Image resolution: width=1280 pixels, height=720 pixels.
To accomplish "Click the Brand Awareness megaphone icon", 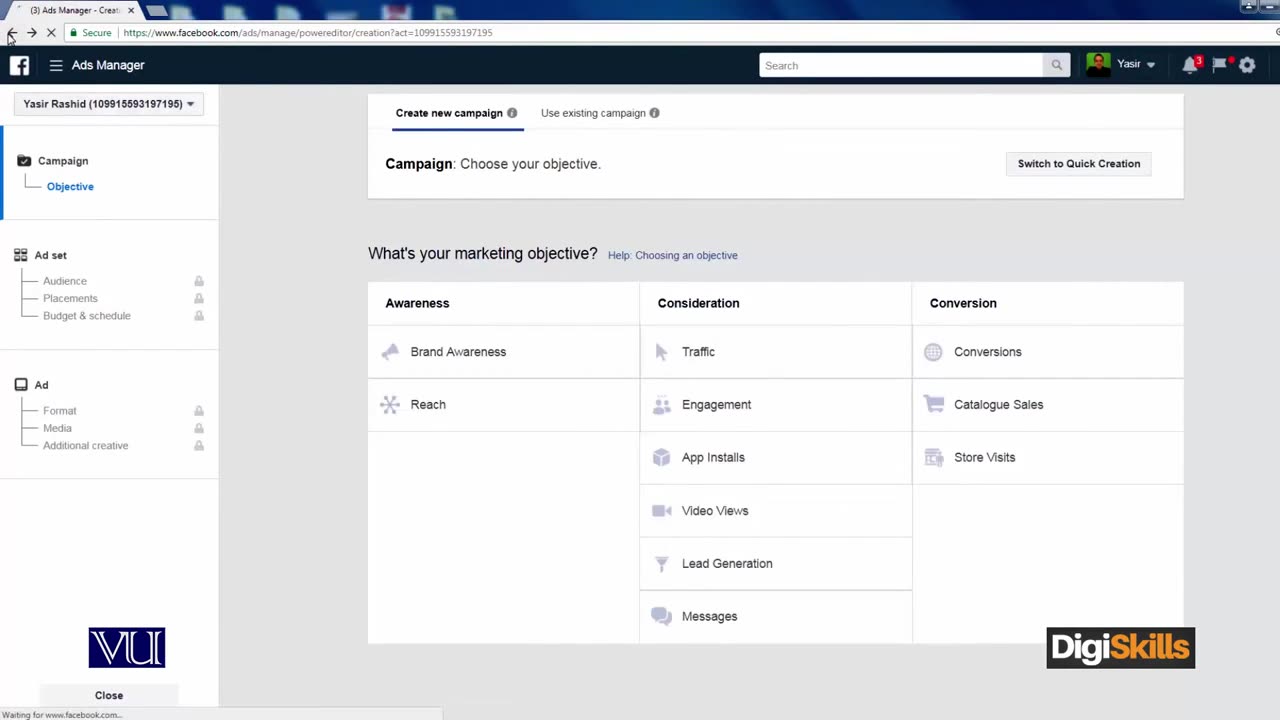I will click(x=390, y=352).
